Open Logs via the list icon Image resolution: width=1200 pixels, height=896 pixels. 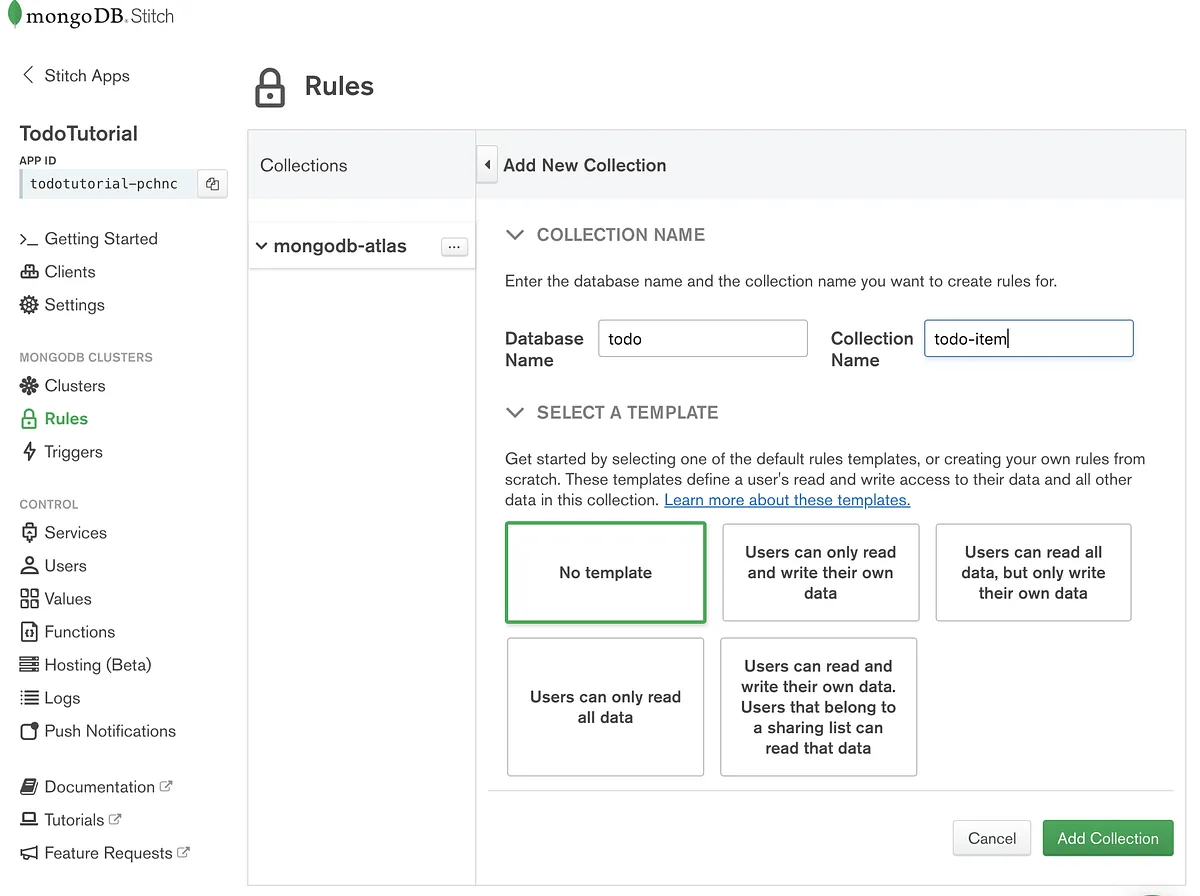coord(28,697)
